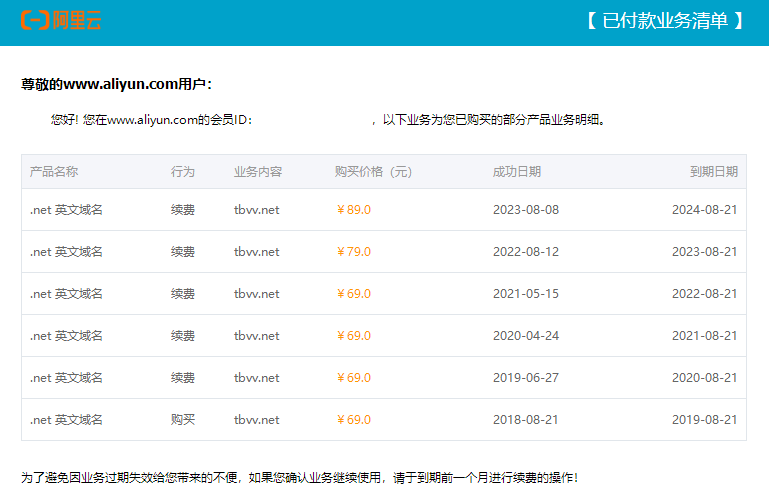Viewport: 769px width, 498px height.
Task: Click the 2024-08-21 expiry date
Action: click(704, 210)
